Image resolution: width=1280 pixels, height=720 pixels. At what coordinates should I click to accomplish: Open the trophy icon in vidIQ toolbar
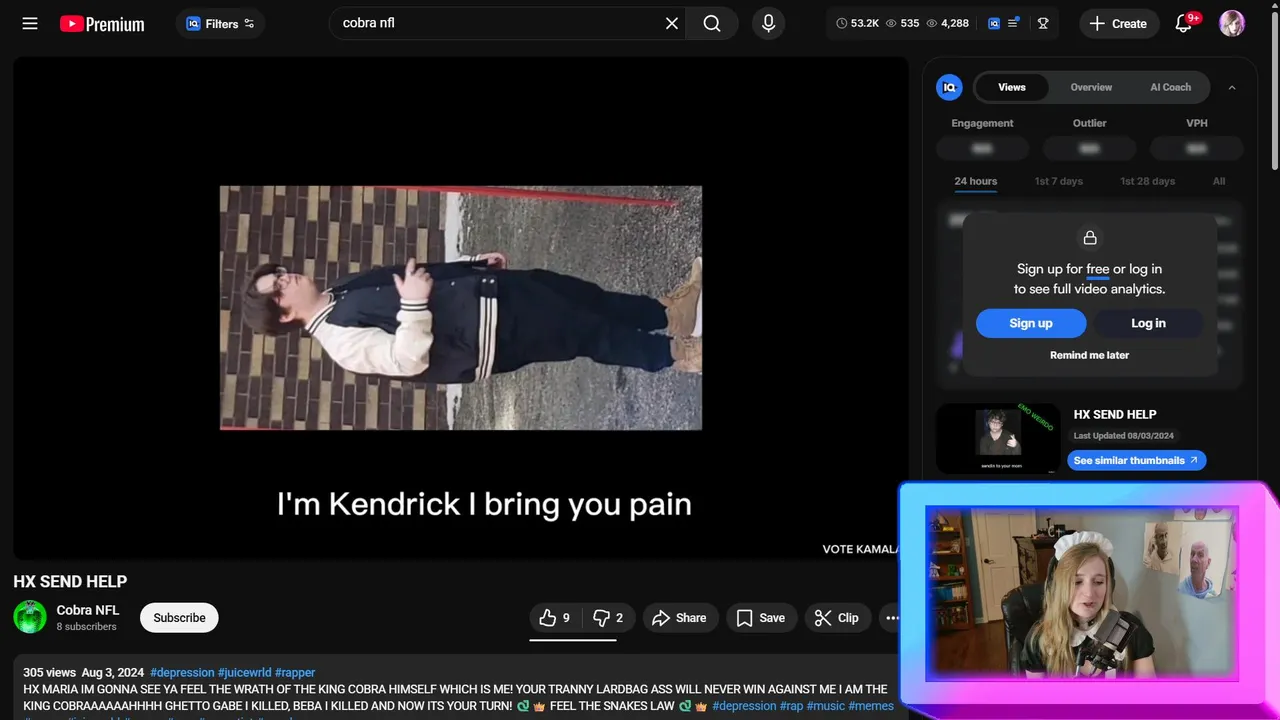(1043, 23)
